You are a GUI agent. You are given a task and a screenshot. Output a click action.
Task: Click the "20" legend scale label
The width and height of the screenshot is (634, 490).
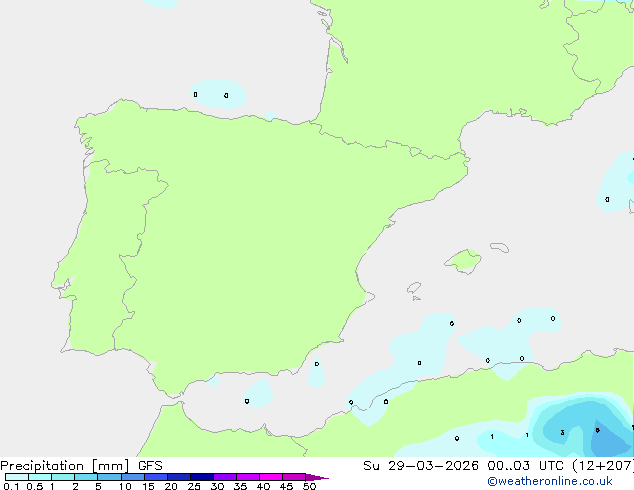click(x=171, y=486)
